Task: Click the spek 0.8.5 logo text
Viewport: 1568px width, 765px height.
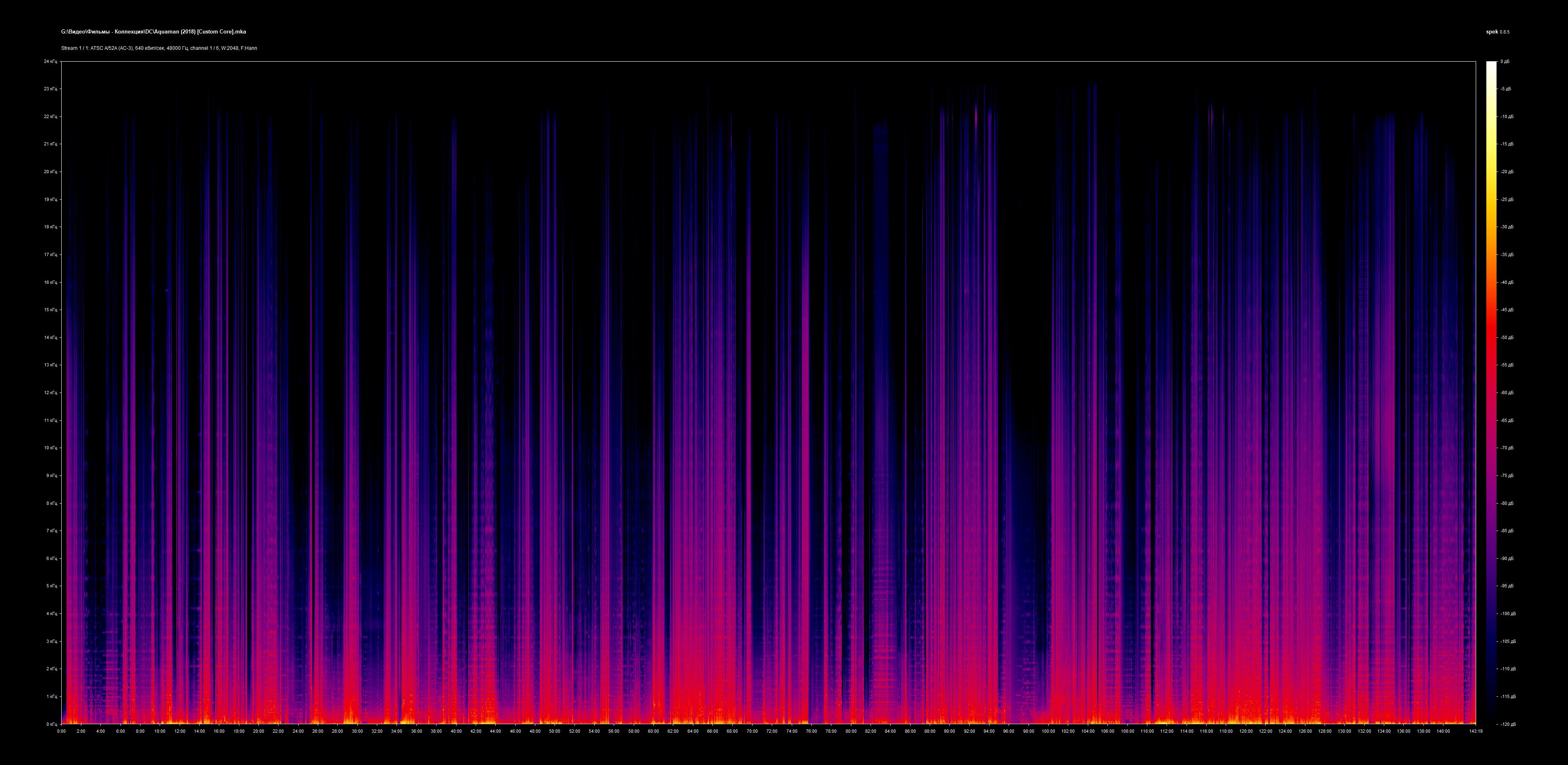Action: (x=1497, y=32)
